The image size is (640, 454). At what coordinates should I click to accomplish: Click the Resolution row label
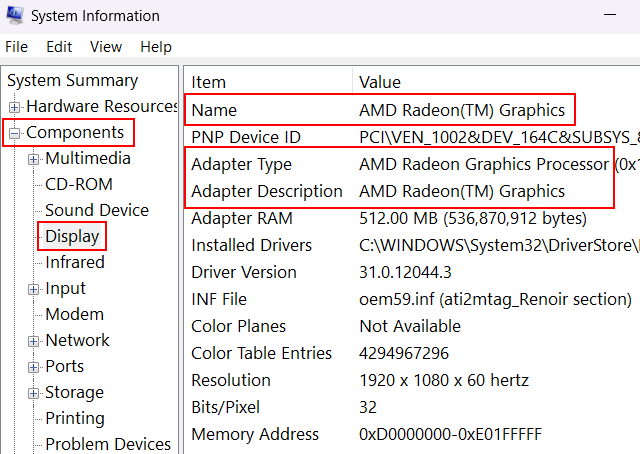pos(231,380)
